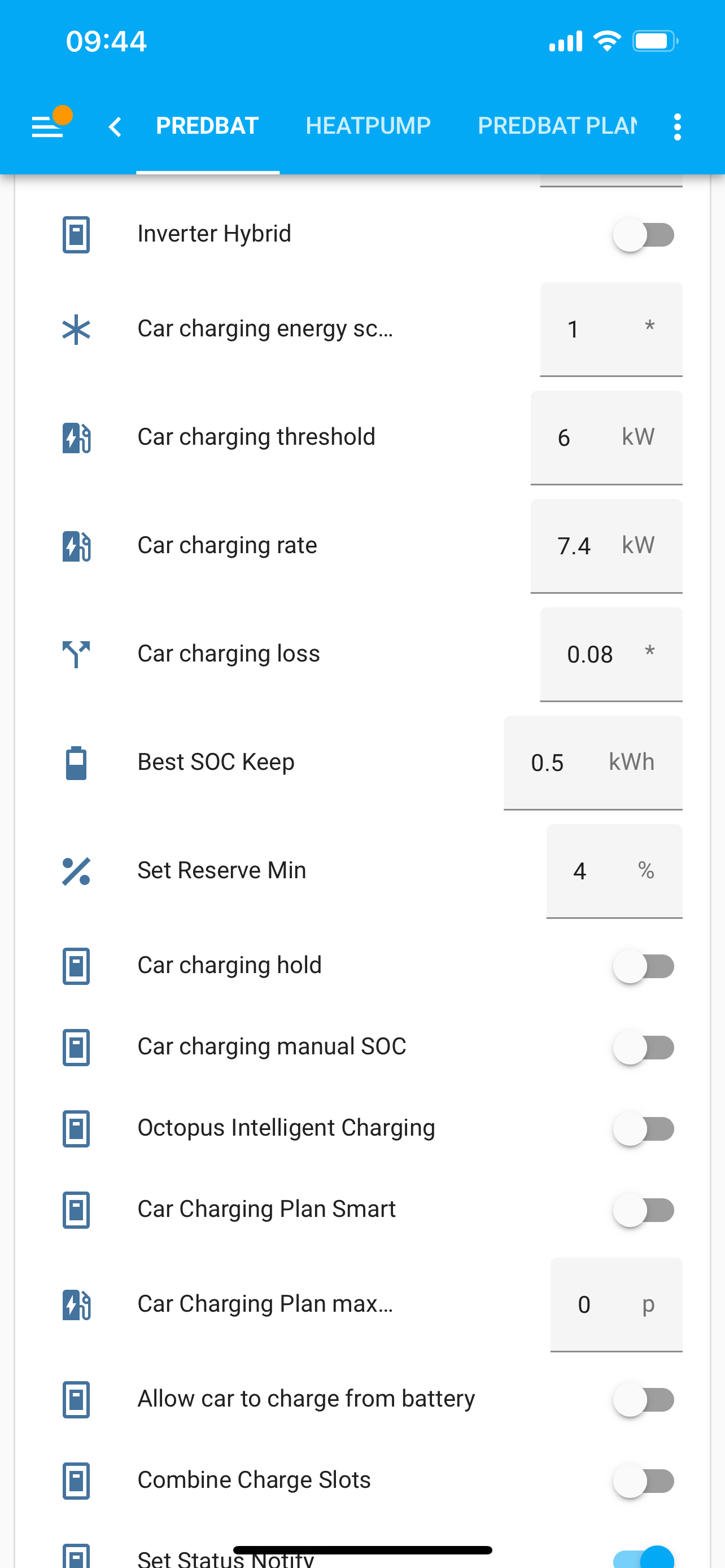Viewport: 725px width, 1568px height.
Task: Tap the back chevron arrow in header
Action: point(115,126)
